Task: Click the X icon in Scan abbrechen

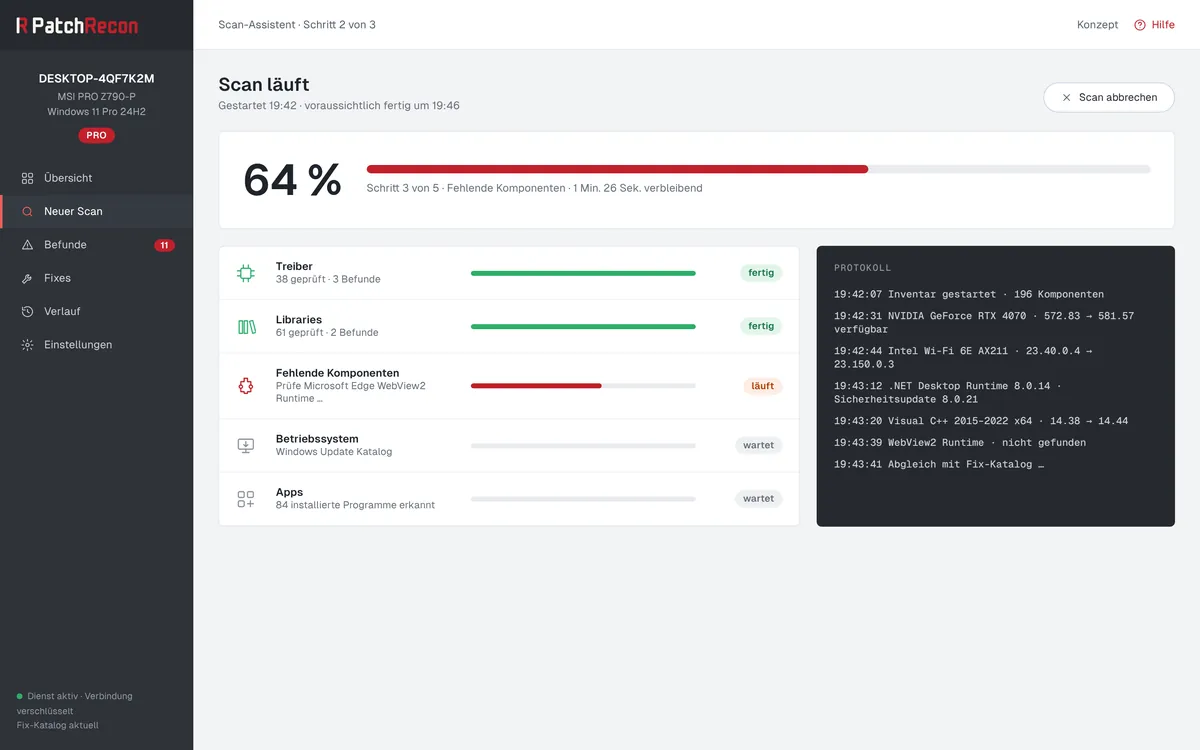Action: 1067,97
